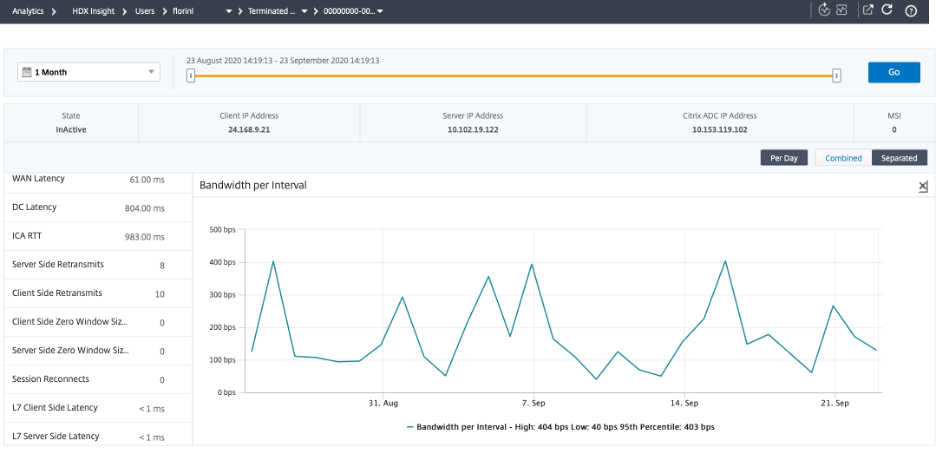This screenshot has width=936, height=454.
Task: Click the export/open external icon
Action: [868, 10]
